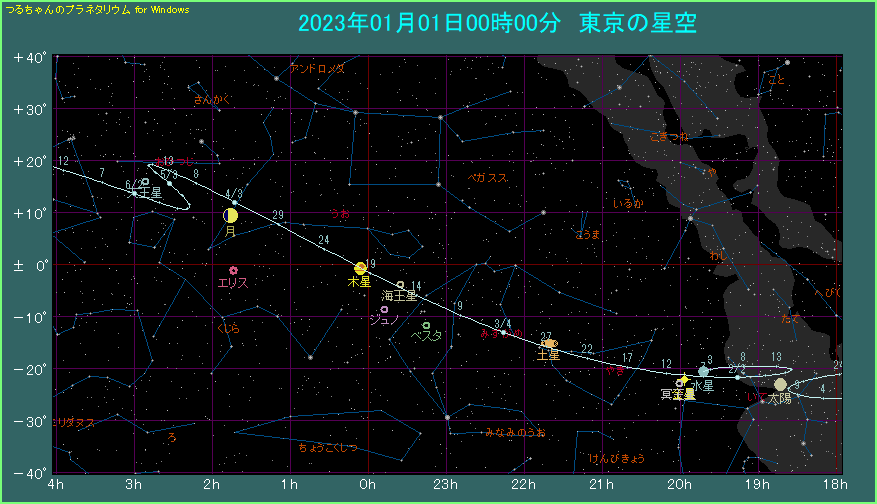Click the Mercury (水星) planet icon
877x504 pixels.
pyautogui.click(x=704, y=371)
